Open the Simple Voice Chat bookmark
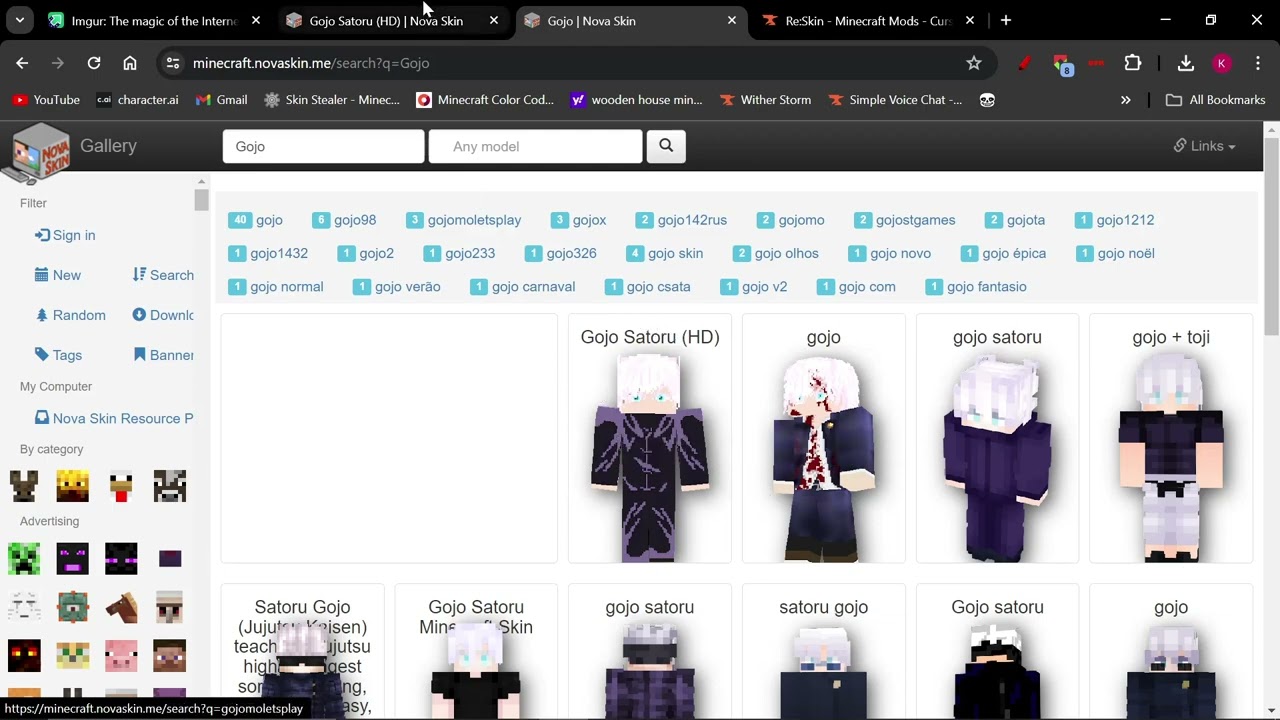Screen dimensions: 1280x720 895,100
